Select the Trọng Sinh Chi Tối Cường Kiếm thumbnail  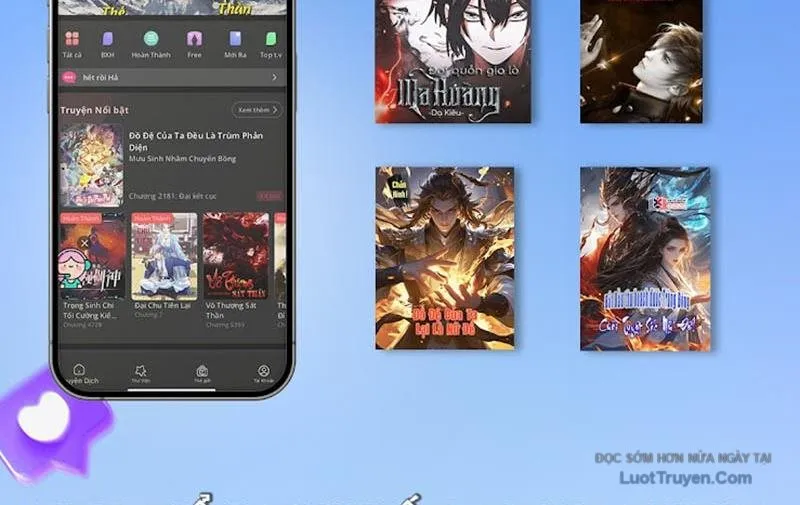[92, 256]
